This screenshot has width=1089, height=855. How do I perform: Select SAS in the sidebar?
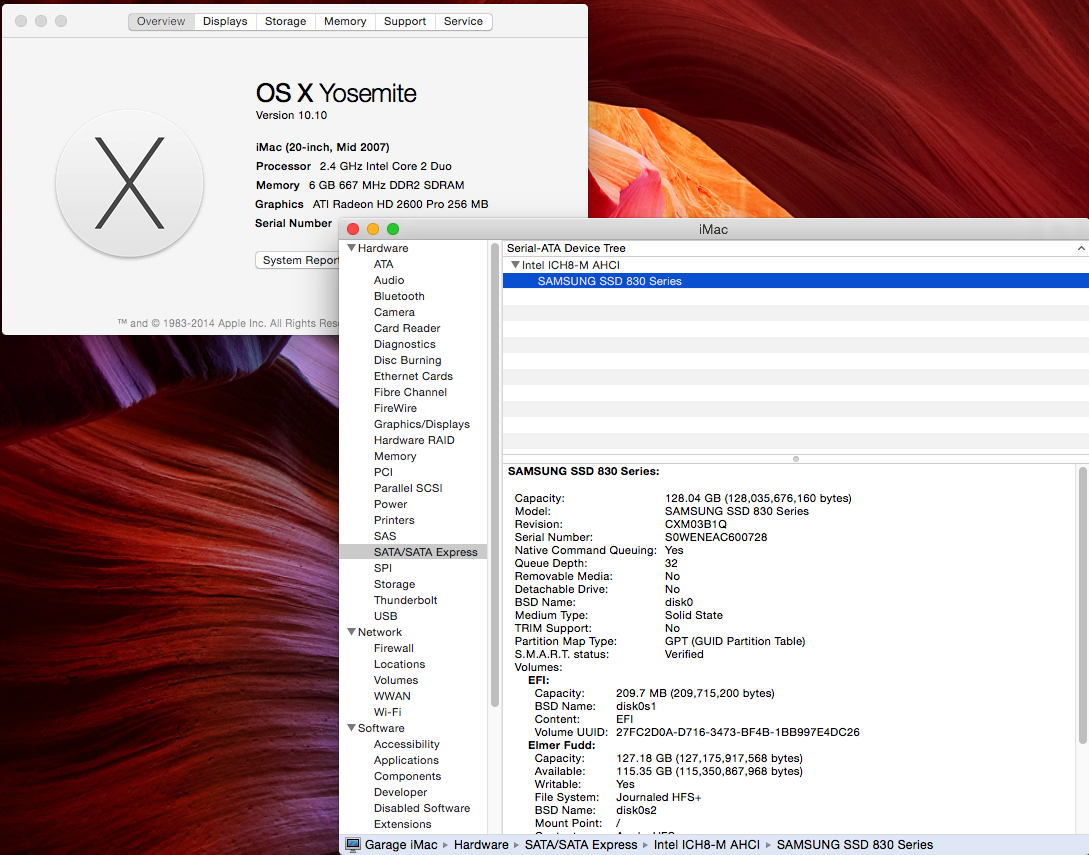[385, 536]
